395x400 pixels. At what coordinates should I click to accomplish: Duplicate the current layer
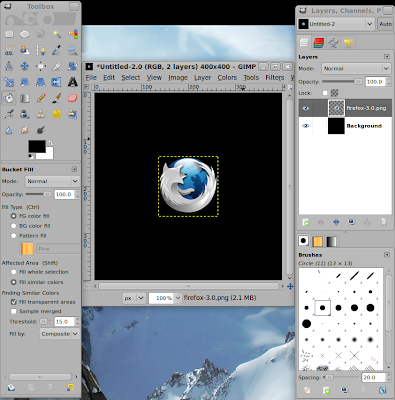(x=351, y=222)
